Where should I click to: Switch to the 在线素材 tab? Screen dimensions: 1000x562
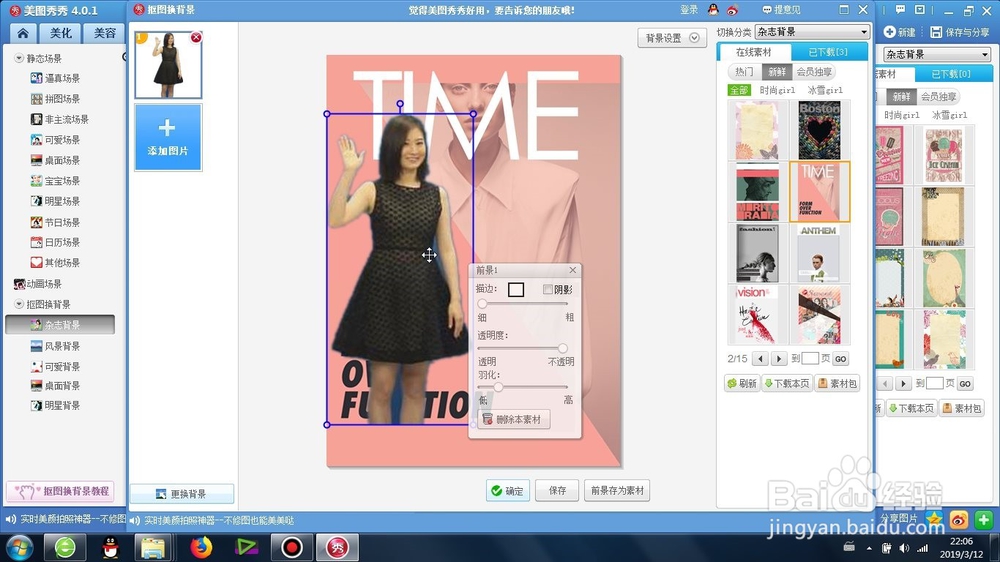(754, 52)
